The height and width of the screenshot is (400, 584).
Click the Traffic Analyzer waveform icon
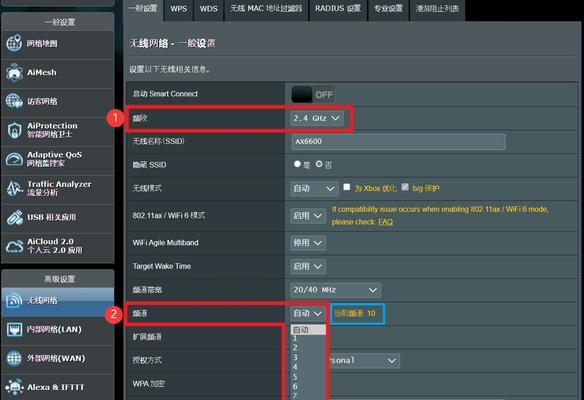click(14, 188)
